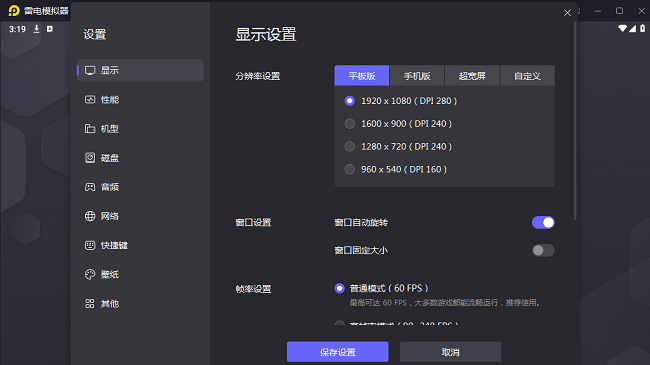Toggle off 窗口自动旋转 switch
Viewport: 650px width, 365px height.
pyautogui.click(x=543, y=223)
